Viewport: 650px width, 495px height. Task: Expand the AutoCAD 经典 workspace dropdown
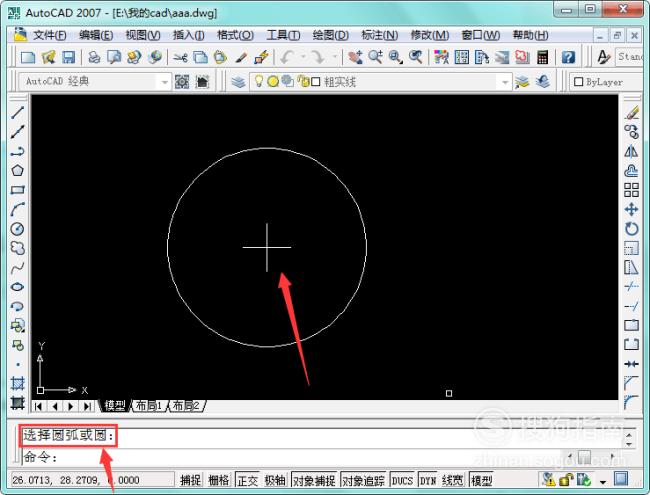click(165, 82)
